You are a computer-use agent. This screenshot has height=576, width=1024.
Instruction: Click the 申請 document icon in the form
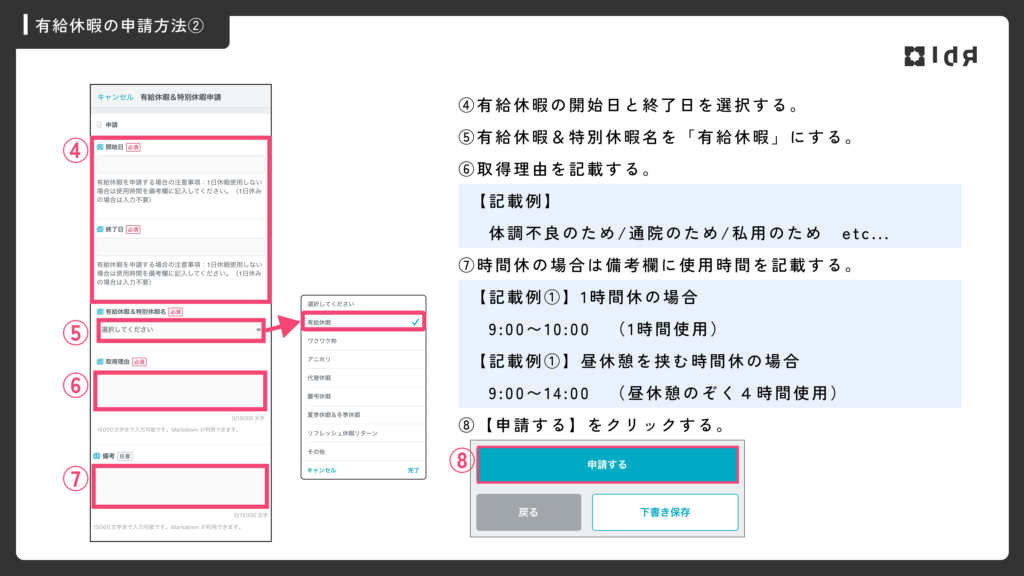click(98, 126)
